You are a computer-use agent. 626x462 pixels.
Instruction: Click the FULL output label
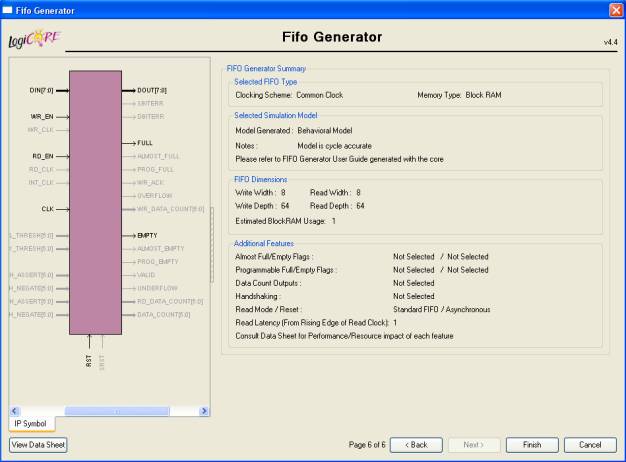pos(145,143)
